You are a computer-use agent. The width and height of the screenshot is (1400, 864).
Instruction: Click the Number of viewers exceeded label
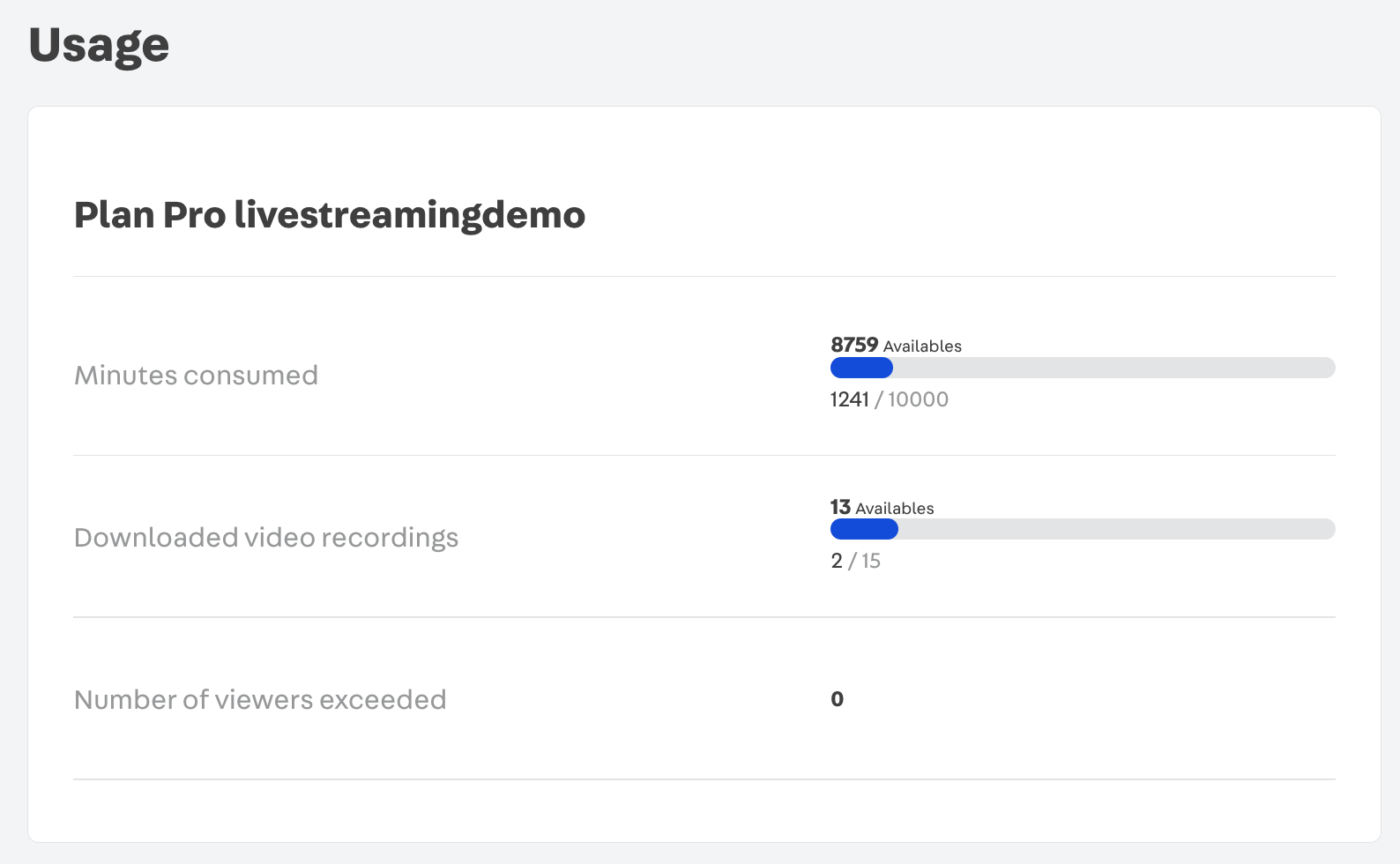click(x=260, y=700)
